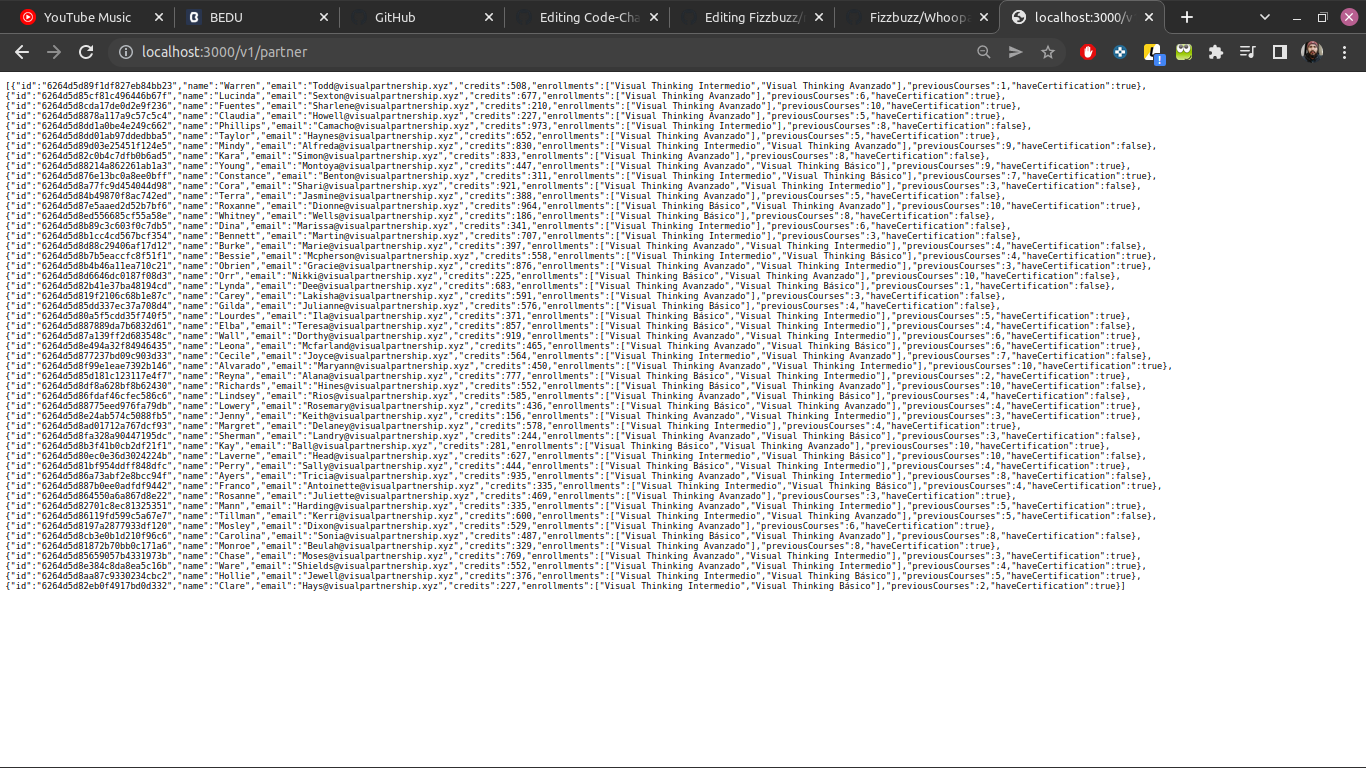
Task: Bookmark this page with the star icon
Action: [x=1048, y=52]
